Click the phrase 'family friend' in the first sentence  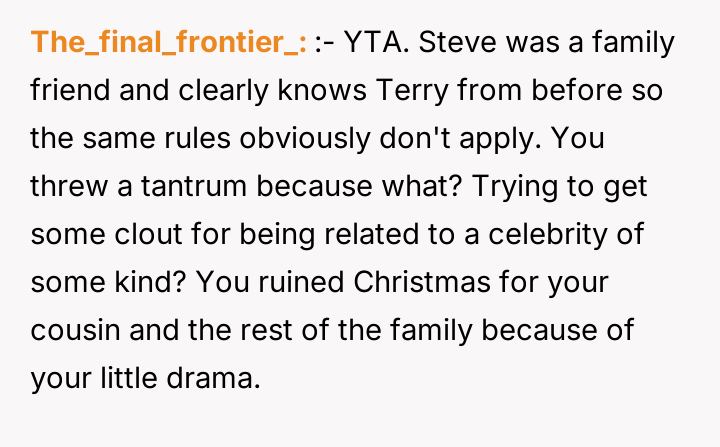(x=611, y=43)
